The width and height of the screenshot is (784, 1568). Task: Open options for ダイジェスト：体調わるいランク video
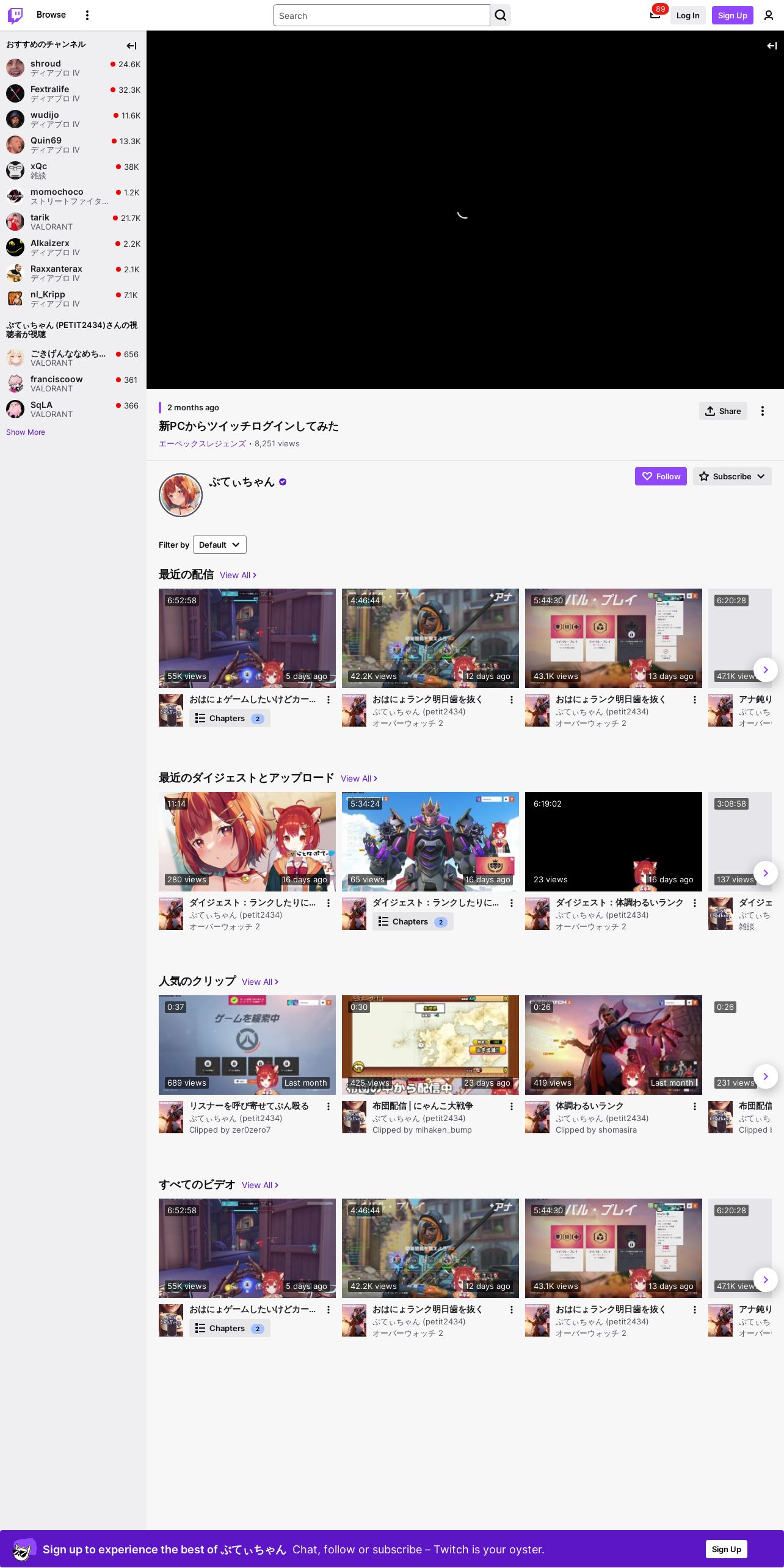[695, 903]
